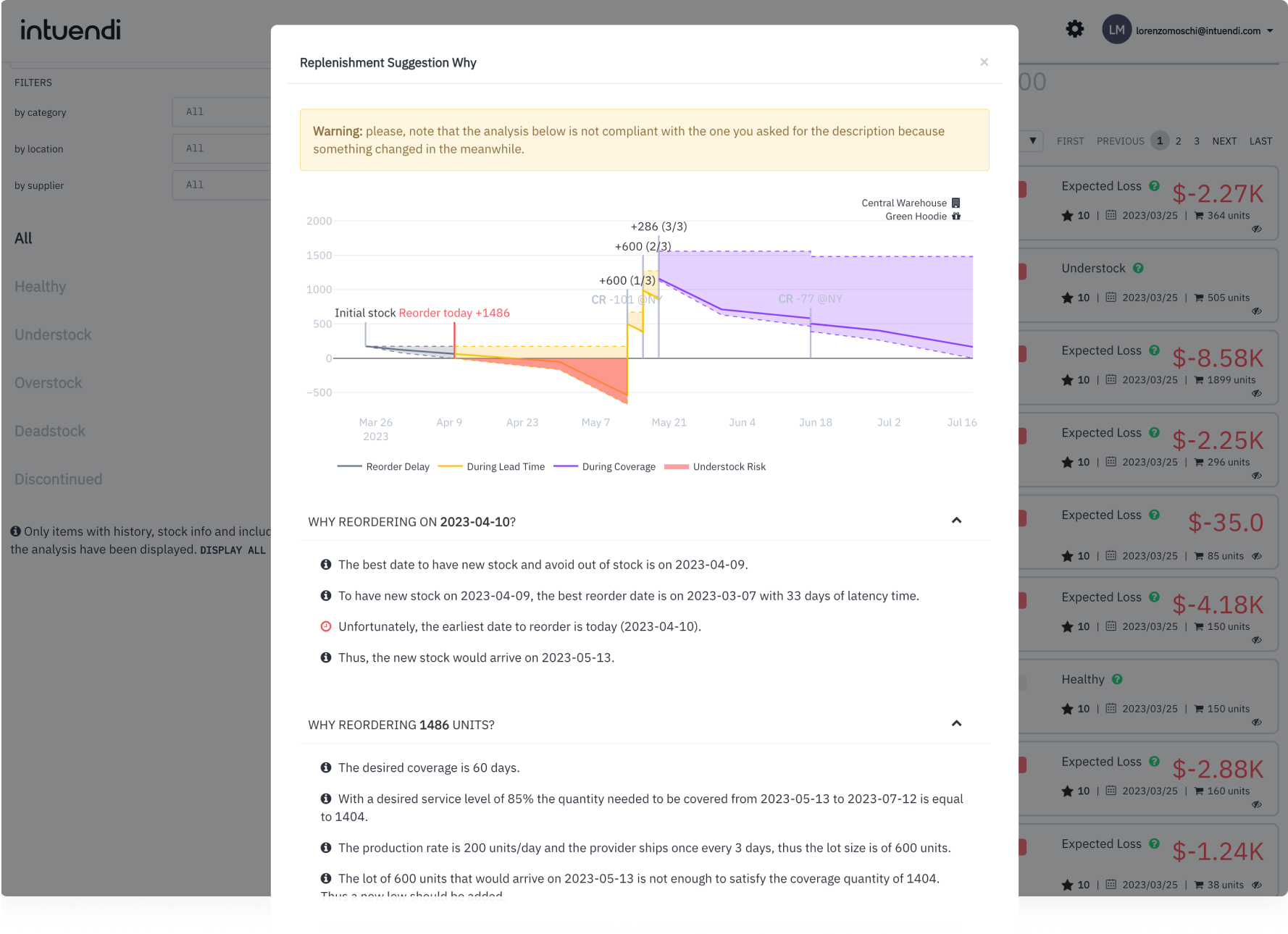Click the +286 (3/3) delivery marker
1288x934 pixels.
pyautogui.click(x=658, y=227)
